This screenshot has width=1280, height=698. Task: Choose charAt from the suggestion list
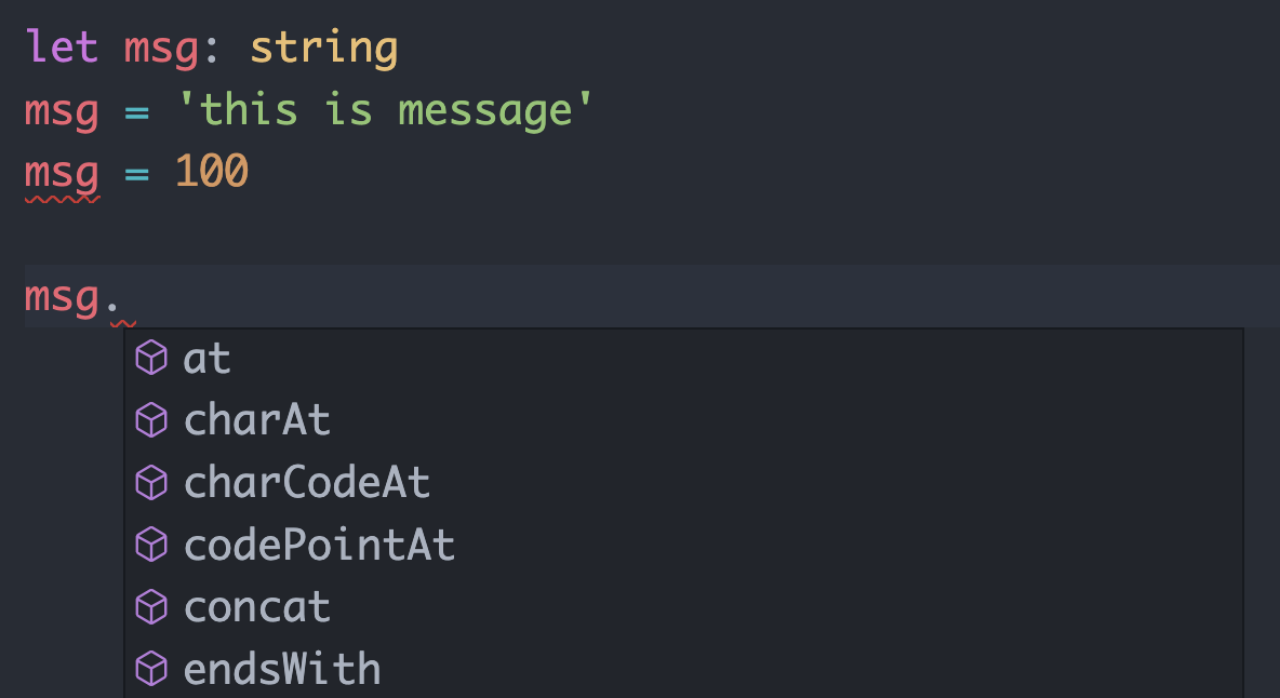coord(257,421)
